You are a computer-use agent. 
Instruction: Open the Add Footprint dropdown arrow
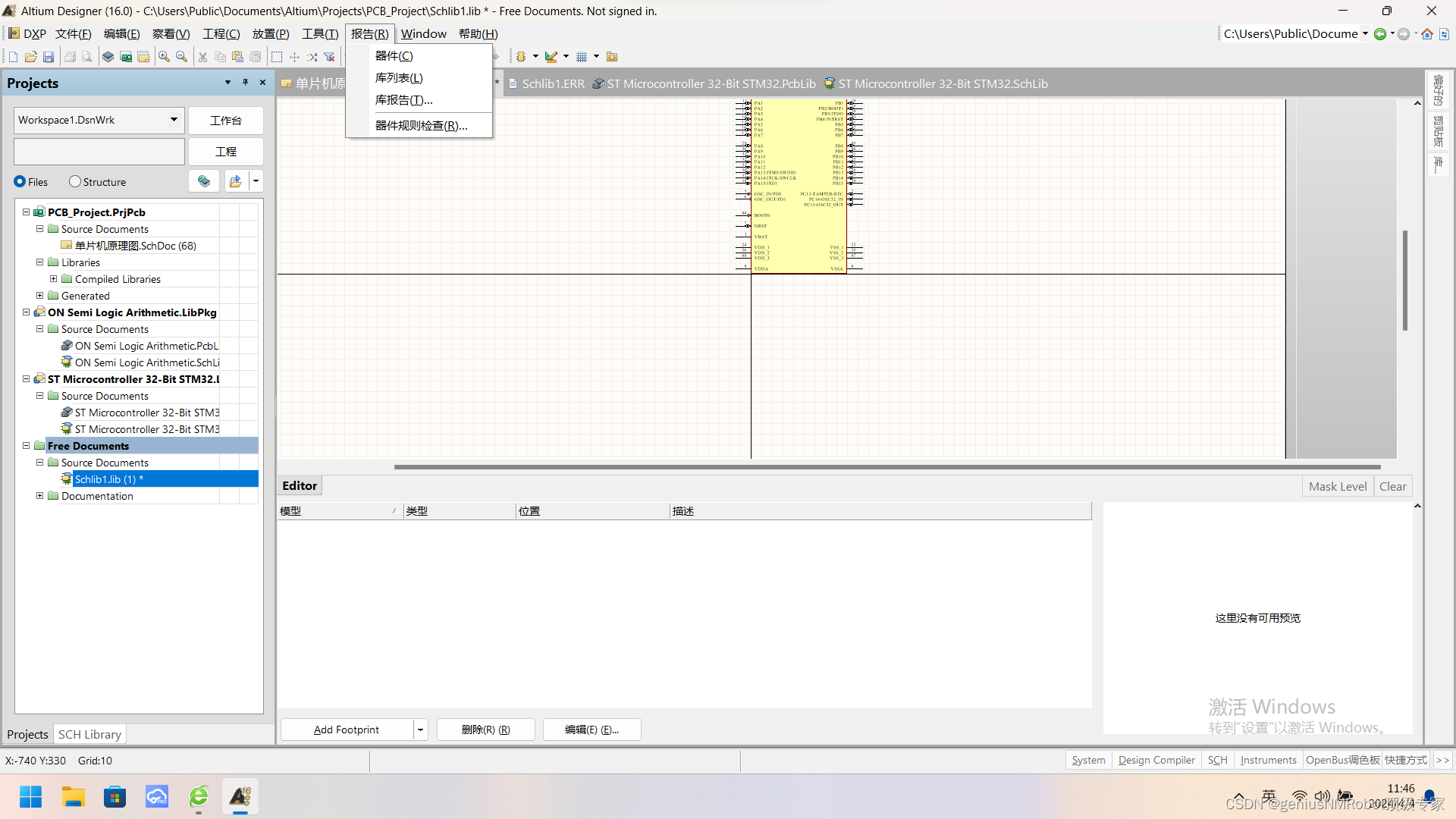pyautogui.click(x=419, y=729)
